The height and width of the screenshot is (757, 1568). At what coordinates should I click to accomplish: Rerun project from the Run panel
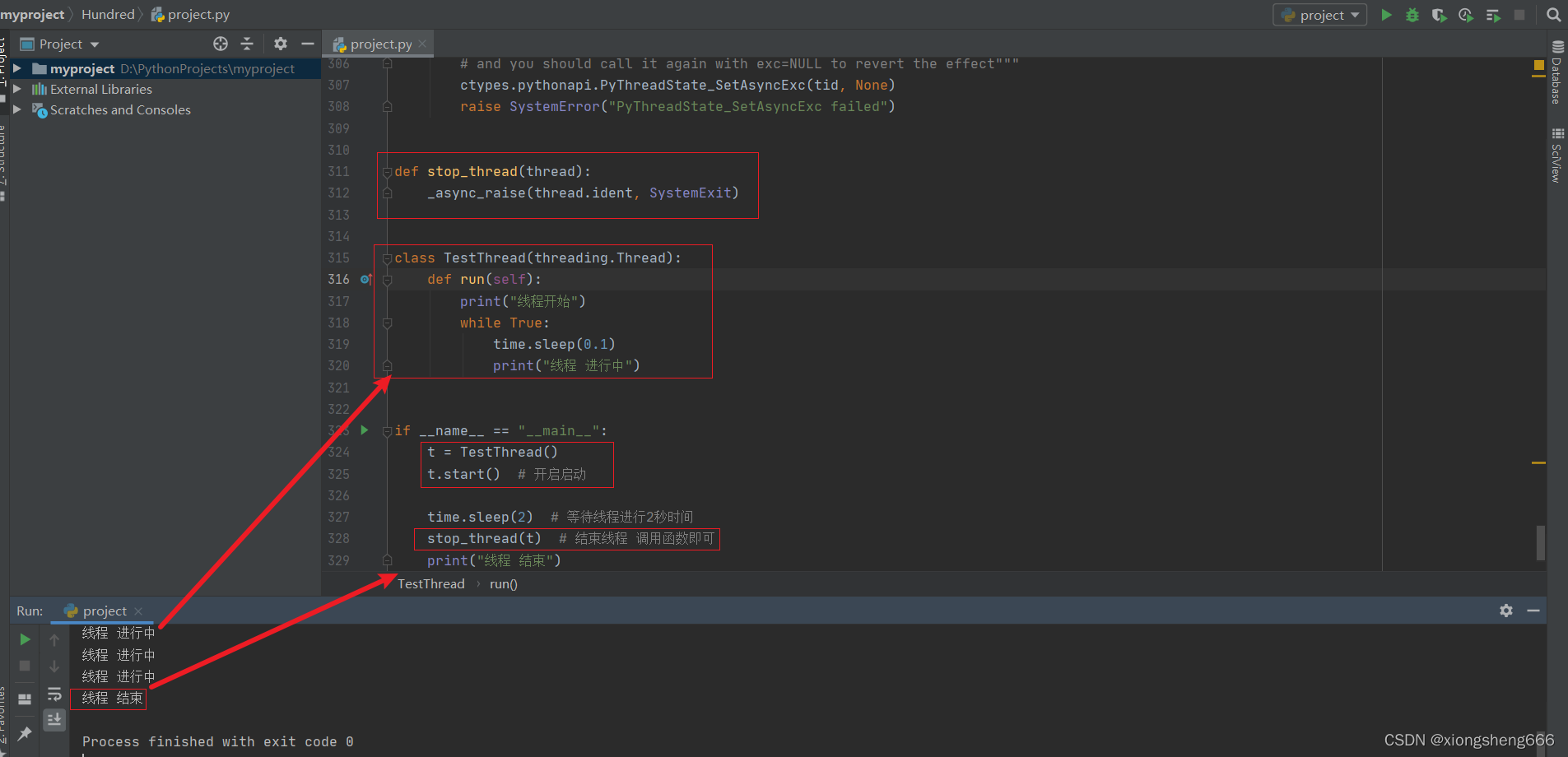25,639
